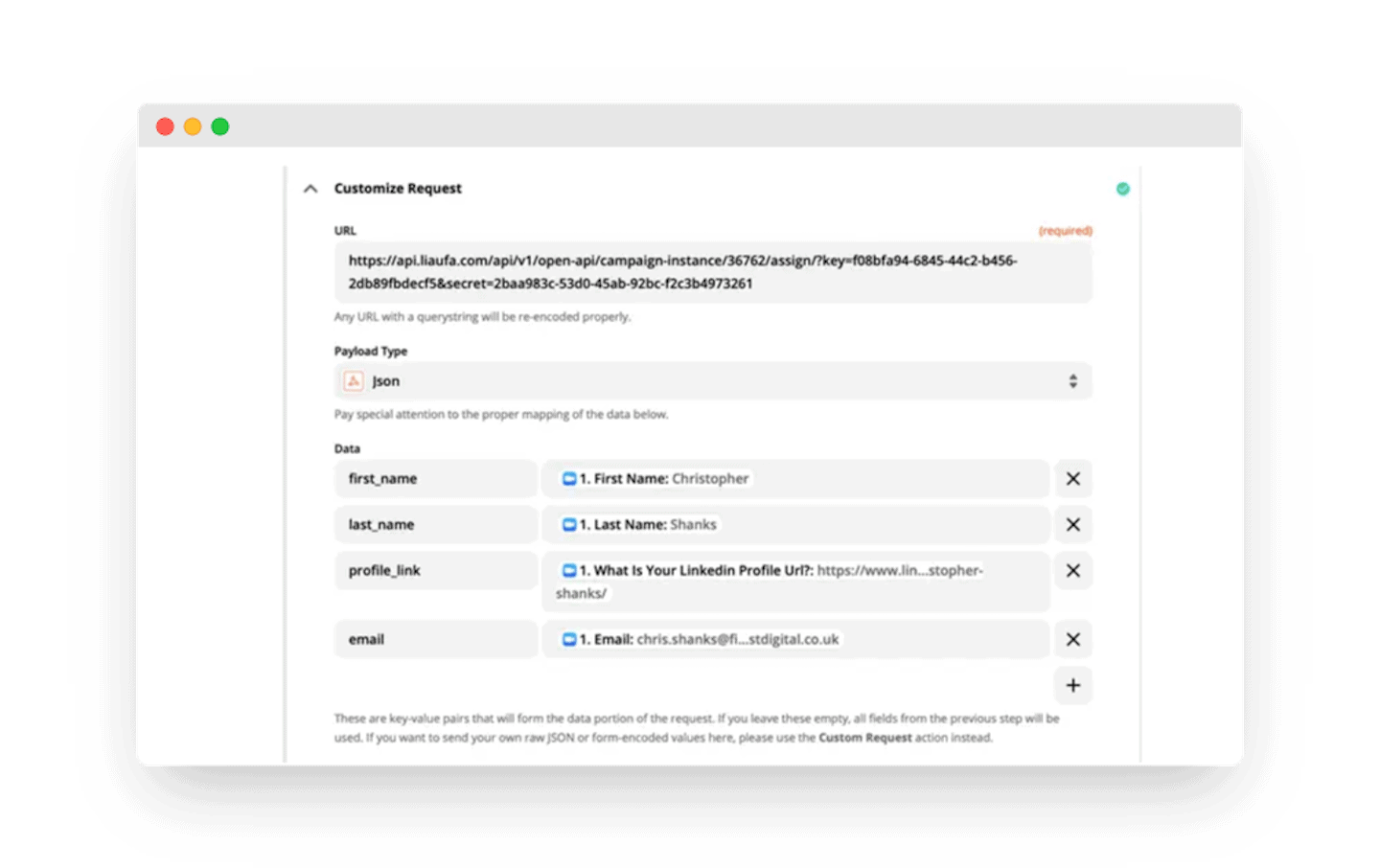Click the red close window button

click(x=165, y=126)
